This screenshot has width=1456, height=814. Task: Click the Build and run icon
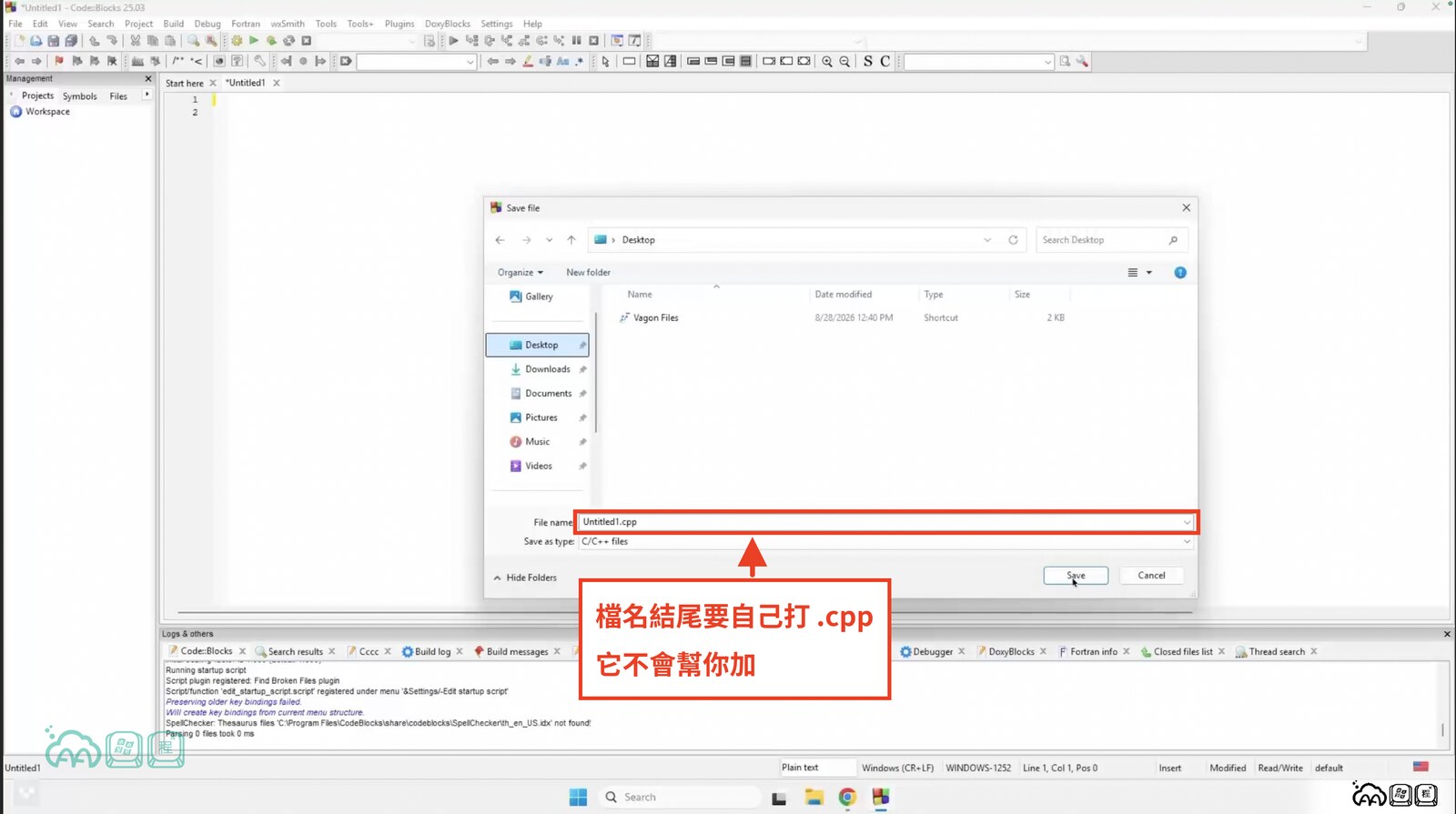(x=271, y=41)
